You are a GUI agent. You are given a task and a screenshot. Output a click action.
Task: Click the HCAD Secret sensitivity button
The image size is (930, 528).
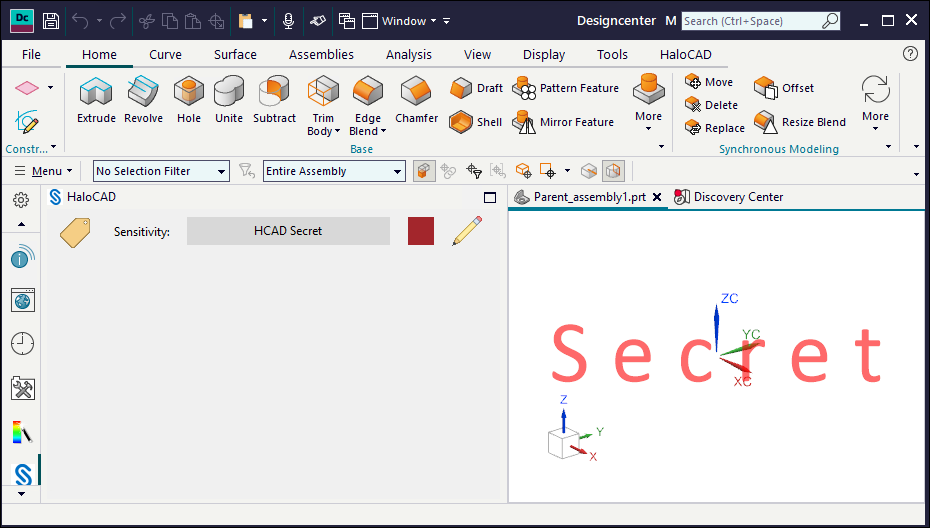click(288, 231)
